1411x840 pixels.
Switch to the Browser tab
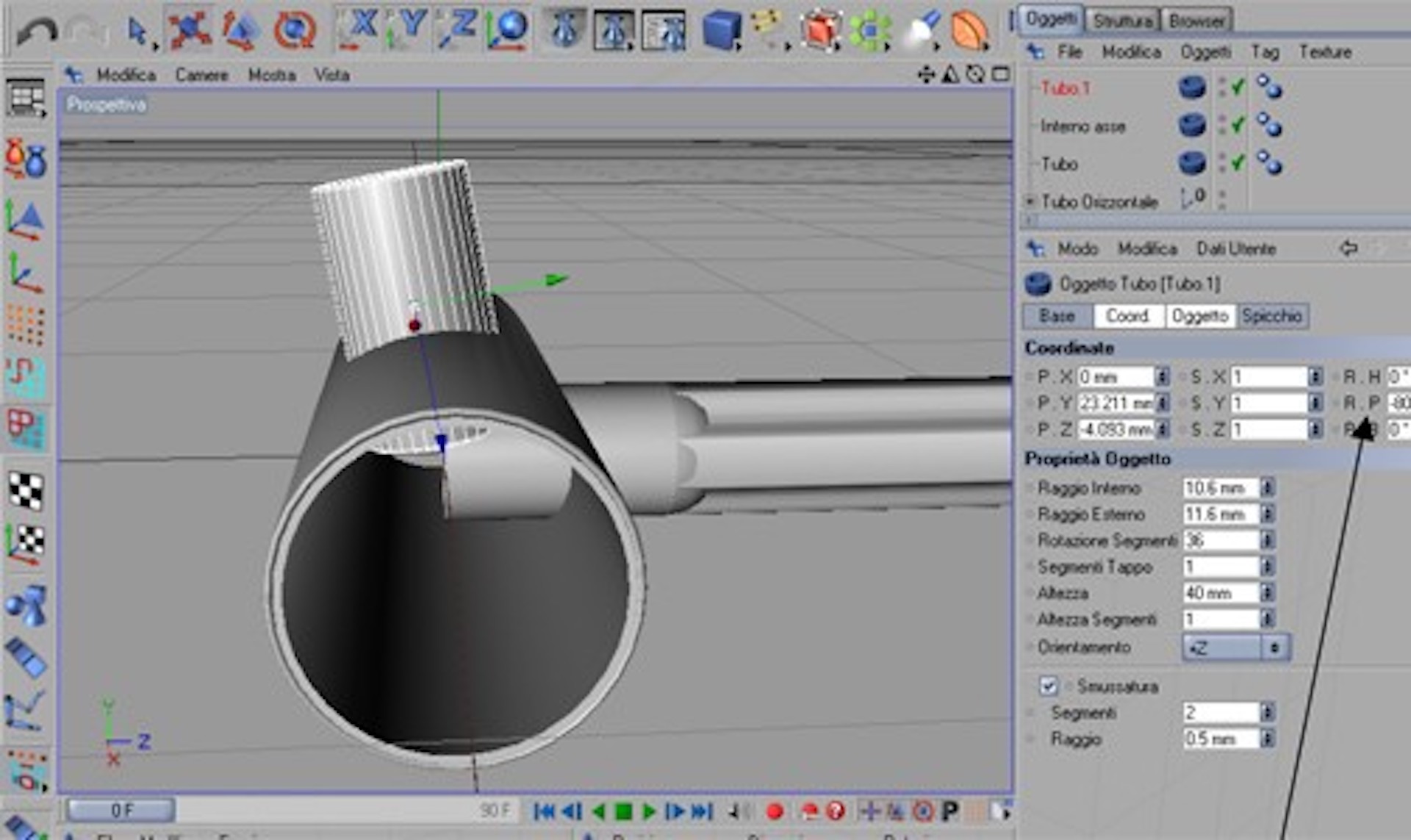click(x=1197, y=21)
